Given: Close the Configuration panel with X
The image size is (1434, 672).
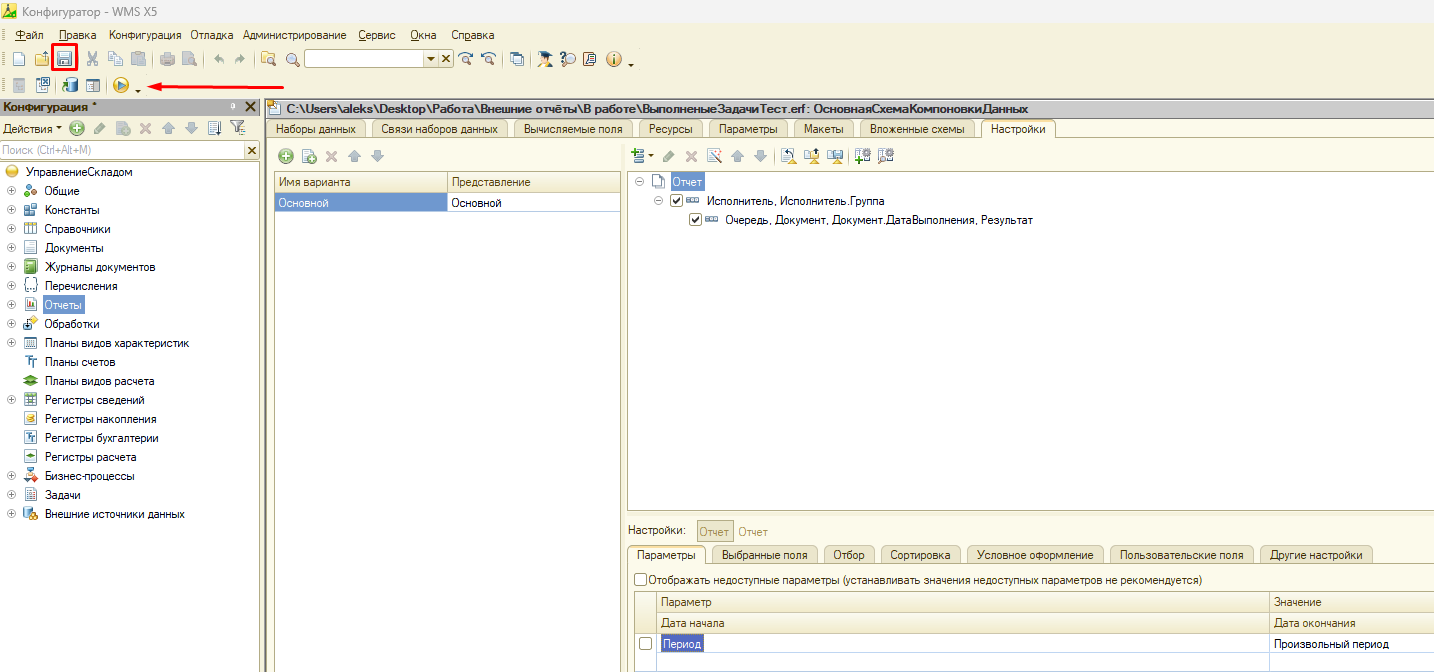Looking at the screenshot, I should coord(250,106).
